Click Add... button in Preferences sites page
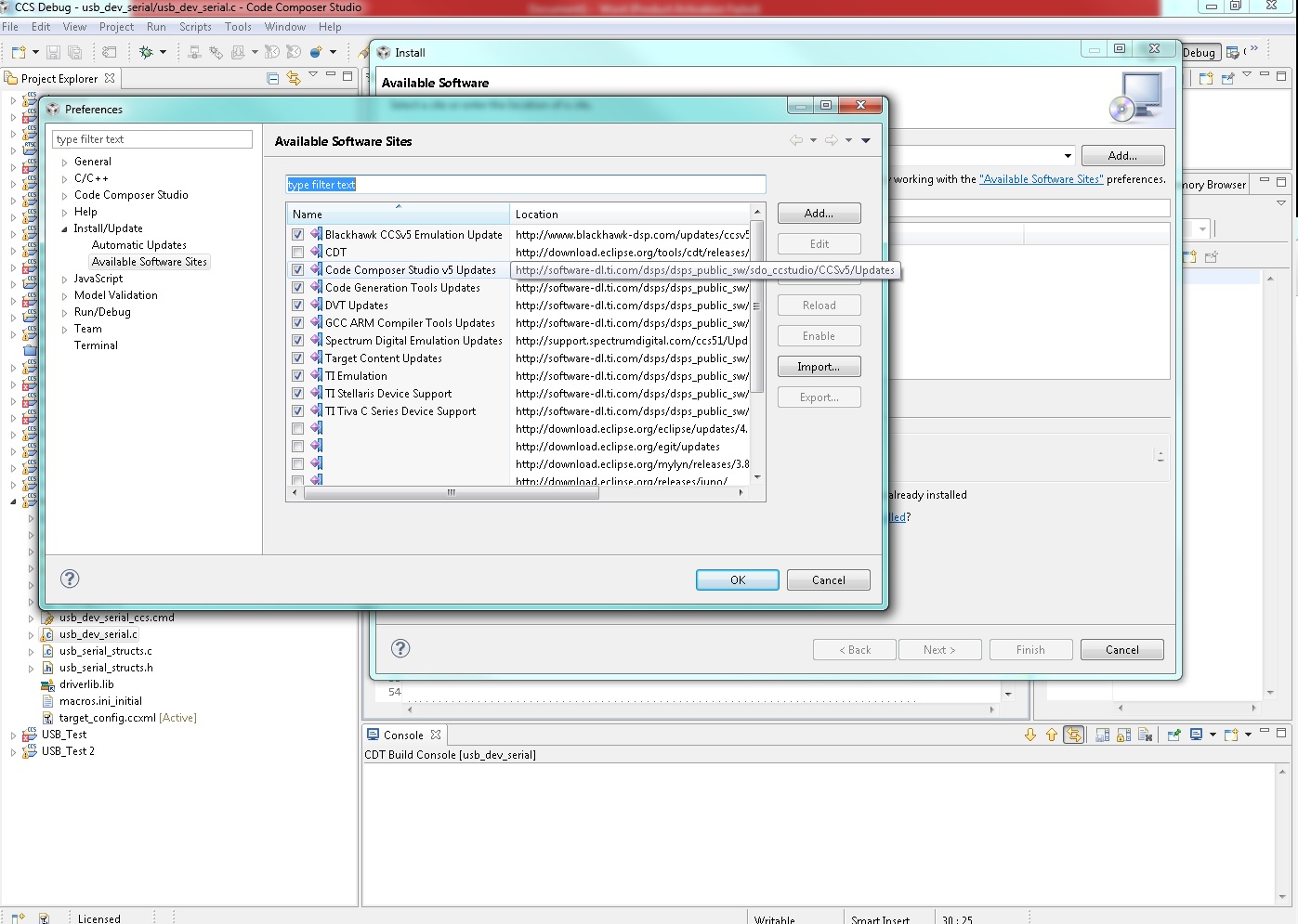This screenshot has height=924, width=1298. click(x=819, y=214)
